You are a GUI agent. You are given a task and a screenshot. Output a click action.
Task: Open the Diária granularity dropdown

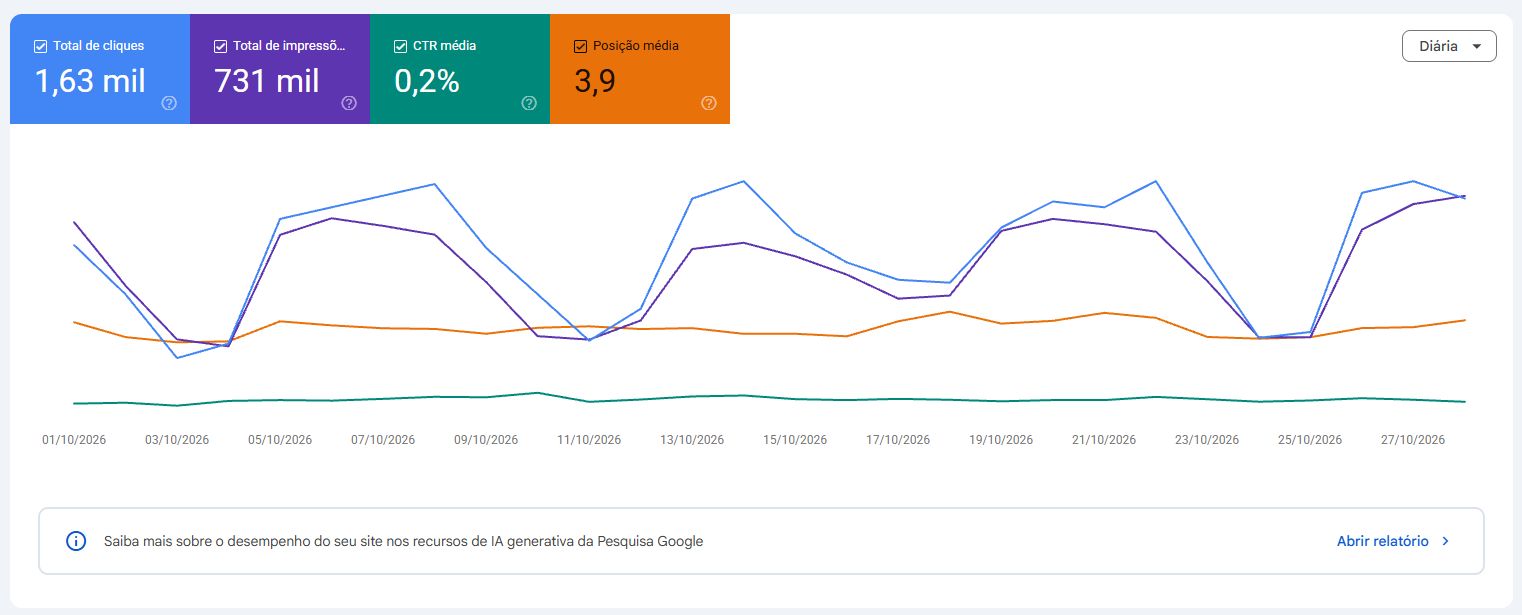point(1449,46)
